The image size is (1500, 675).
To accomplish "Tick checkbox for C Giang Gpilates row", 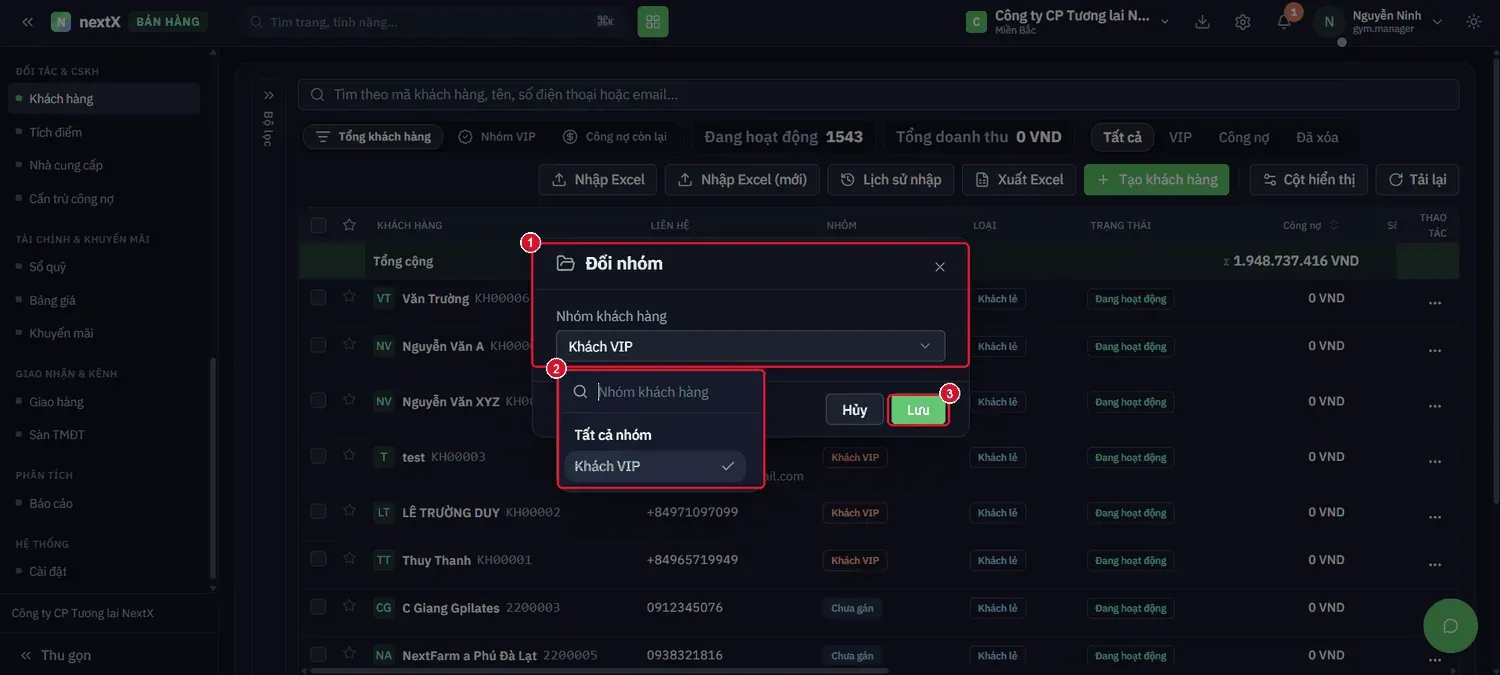I will tap(318, 607).
